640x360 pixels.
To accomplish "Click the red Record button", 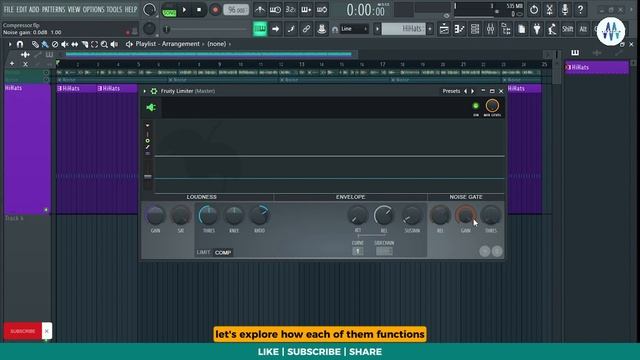I will [x=215, y=10].
